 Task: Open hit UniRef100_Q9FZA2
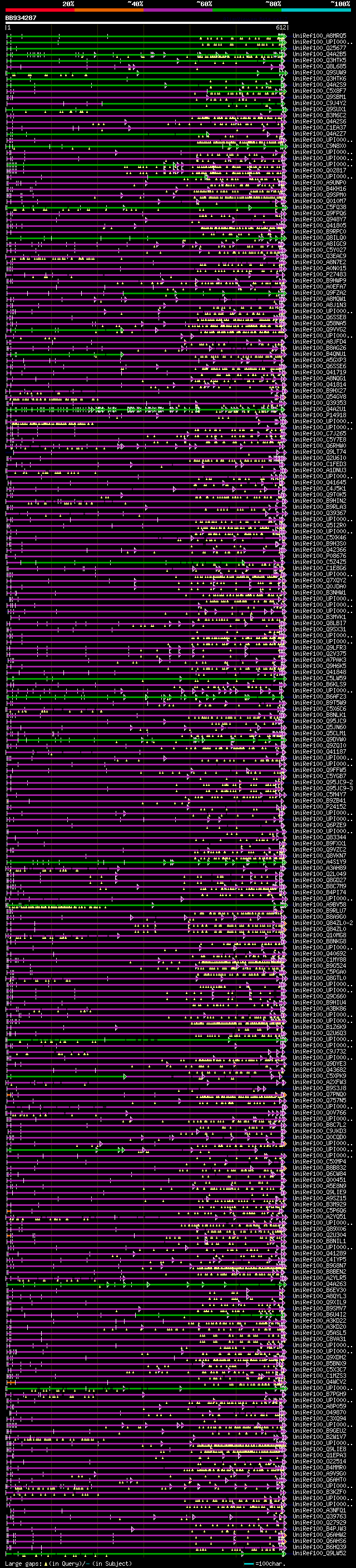point(319,293)
